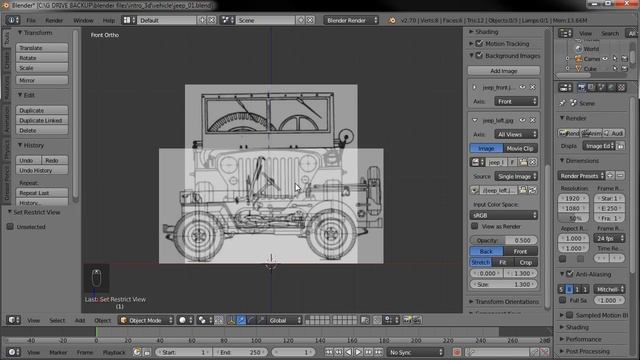Screen dimensions: 640x360
Task: Click 3D view editor type icon
Action: (x=13, y=320)
